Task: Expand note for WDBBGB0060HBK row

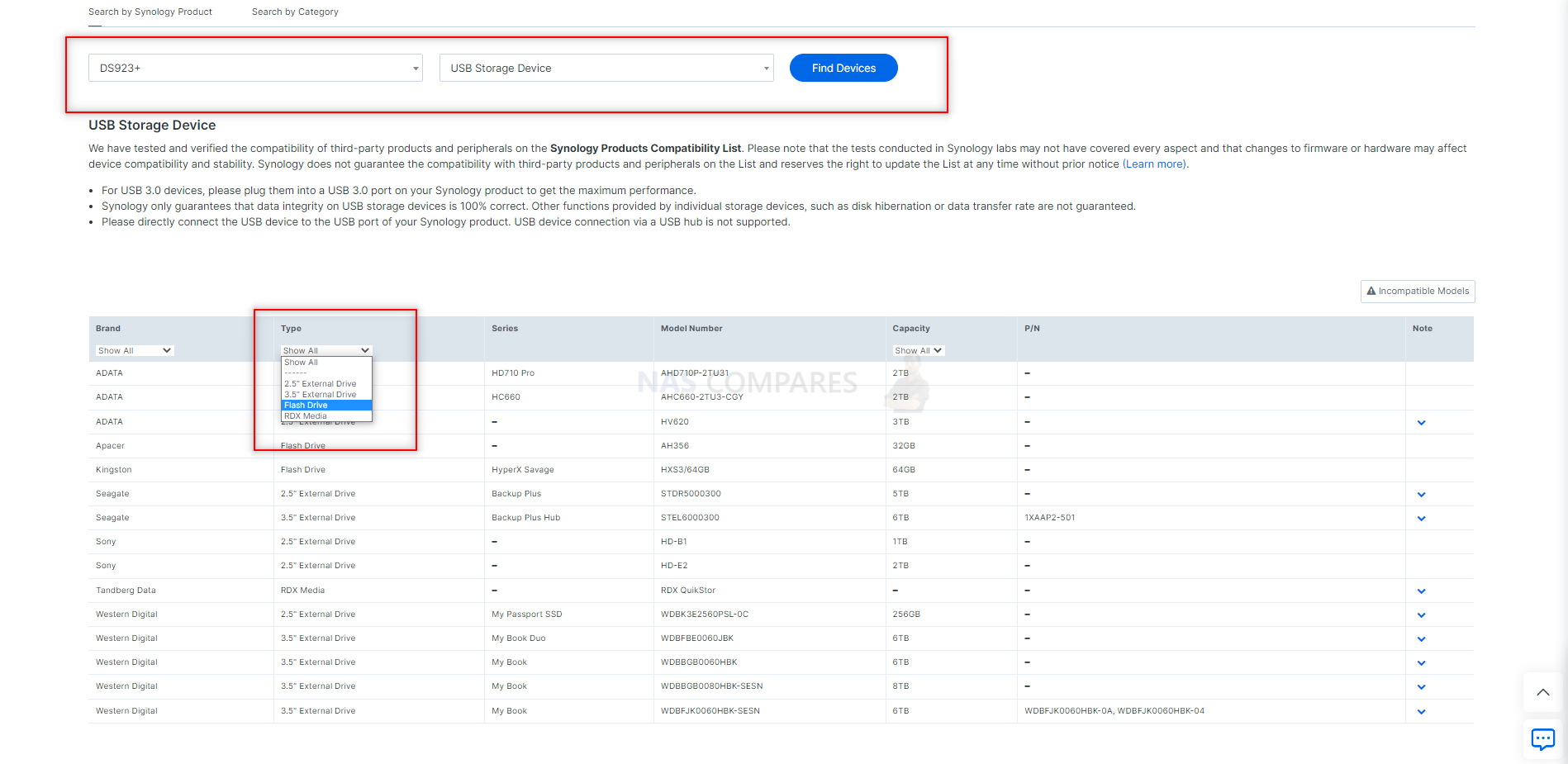Action: (1421, 662)
